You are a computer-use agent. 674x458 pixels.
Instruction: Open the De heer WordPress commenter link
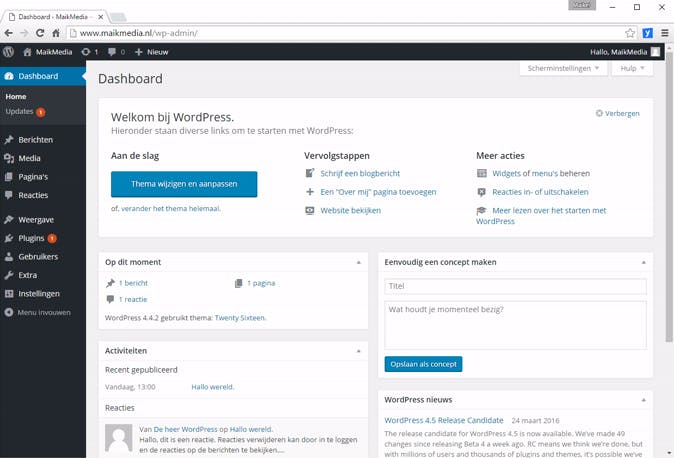185,429
